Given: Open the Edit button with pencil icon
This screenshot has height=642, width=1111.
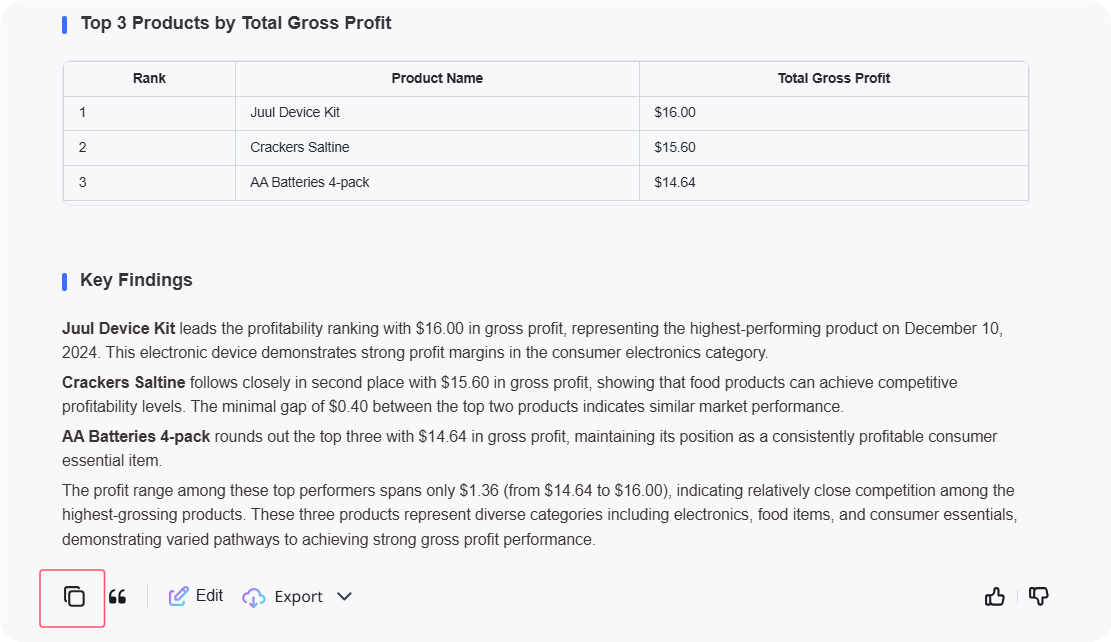Looking at the screenshot, I should [196, 596].
